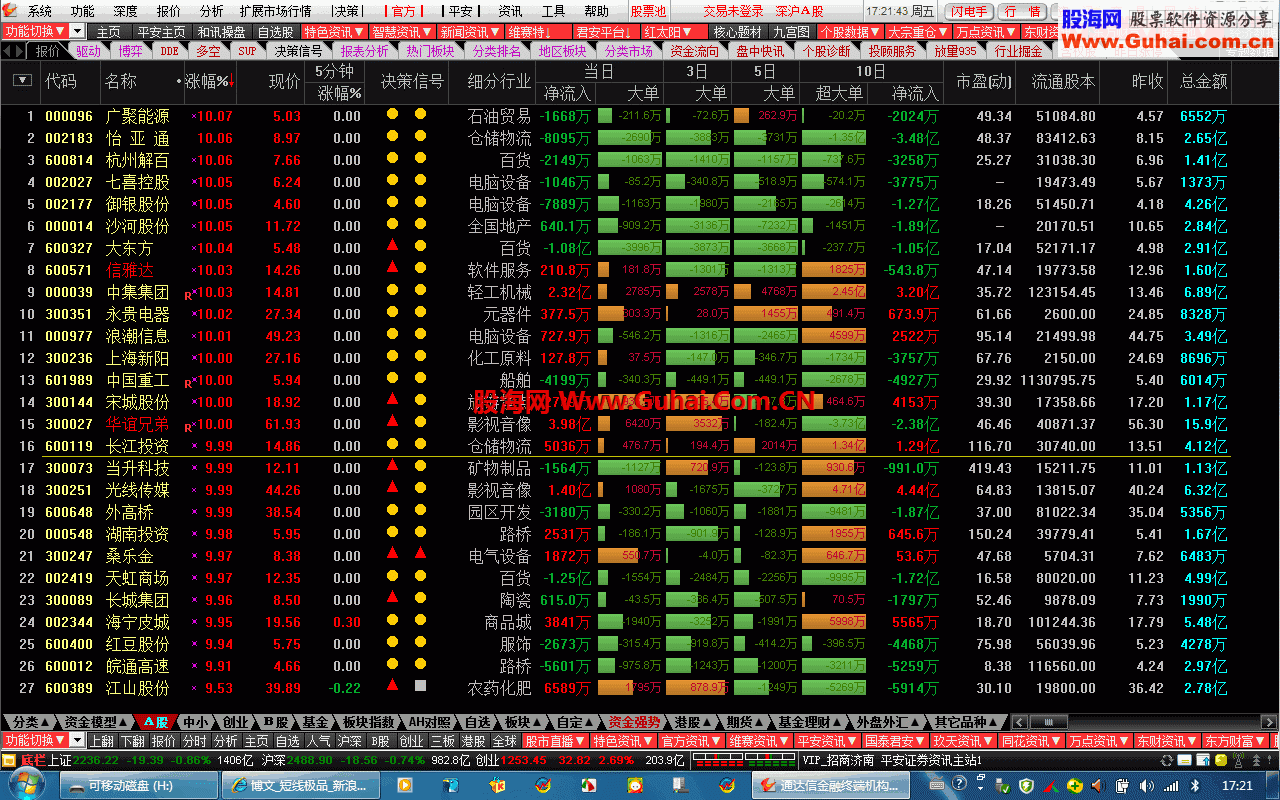
Task: Open the 帮助 menu
Action: [x=597, y=11]
